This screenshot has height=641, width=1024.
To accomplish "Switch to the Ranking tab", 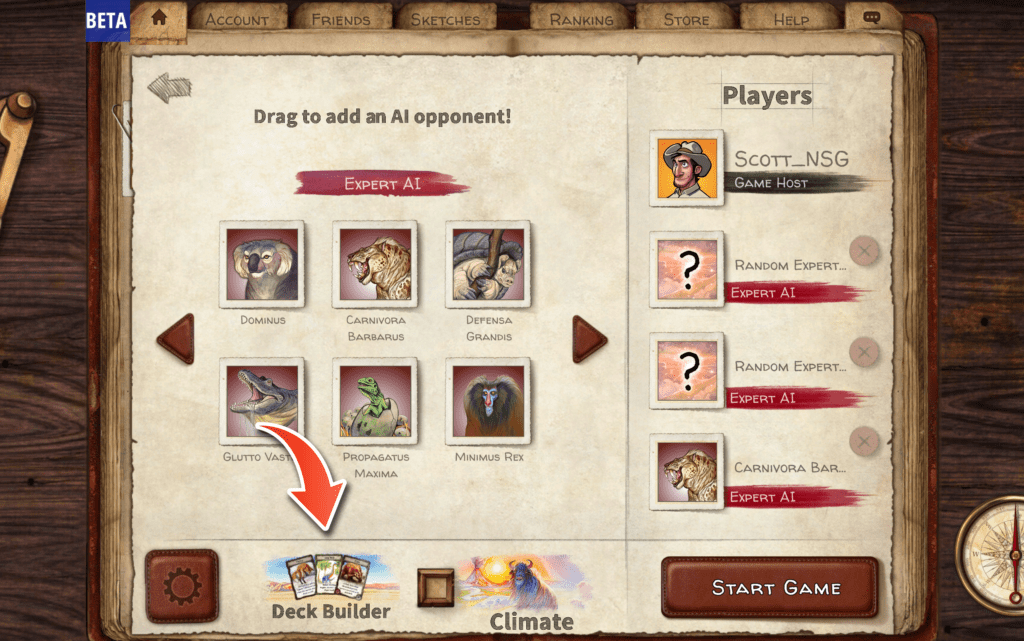I will pyautogui.click(x=581, y=19).
